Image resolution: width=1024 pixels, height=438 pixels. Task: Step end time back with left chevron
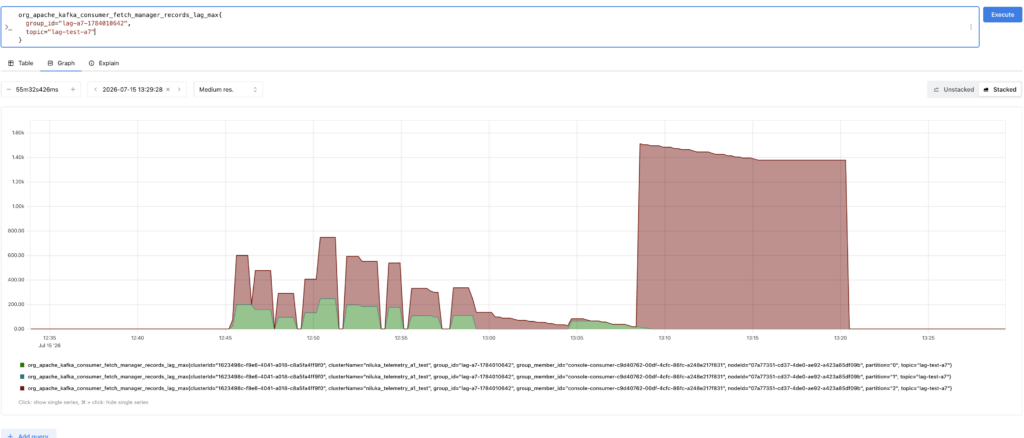coord(95,89)
